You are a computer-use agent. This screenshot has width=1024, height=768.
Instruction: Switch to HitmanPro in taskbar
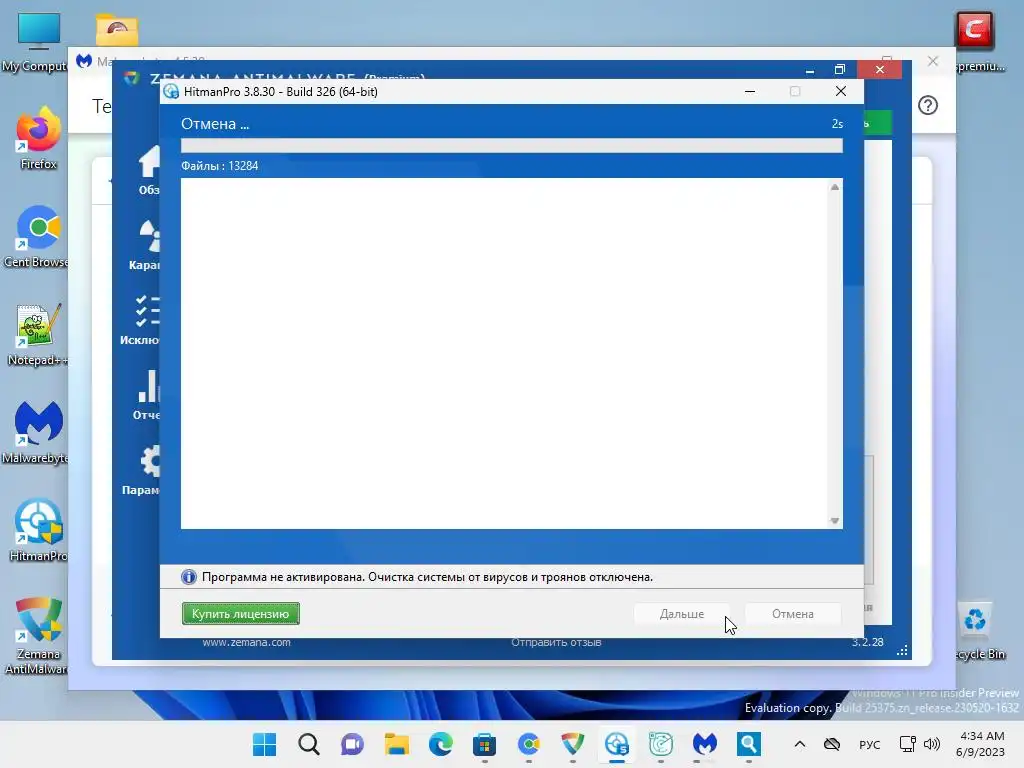point(616,744)
